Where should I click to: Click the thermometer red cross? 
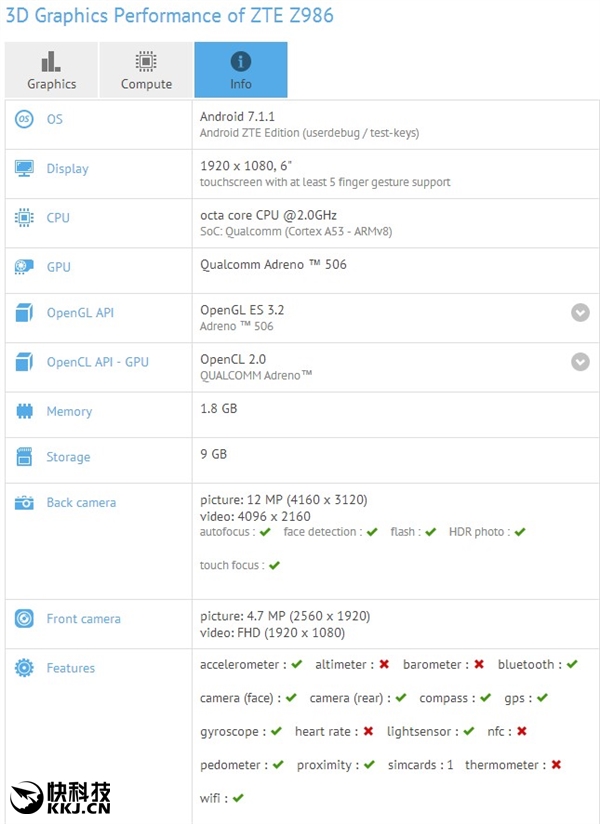coord(556,765)
